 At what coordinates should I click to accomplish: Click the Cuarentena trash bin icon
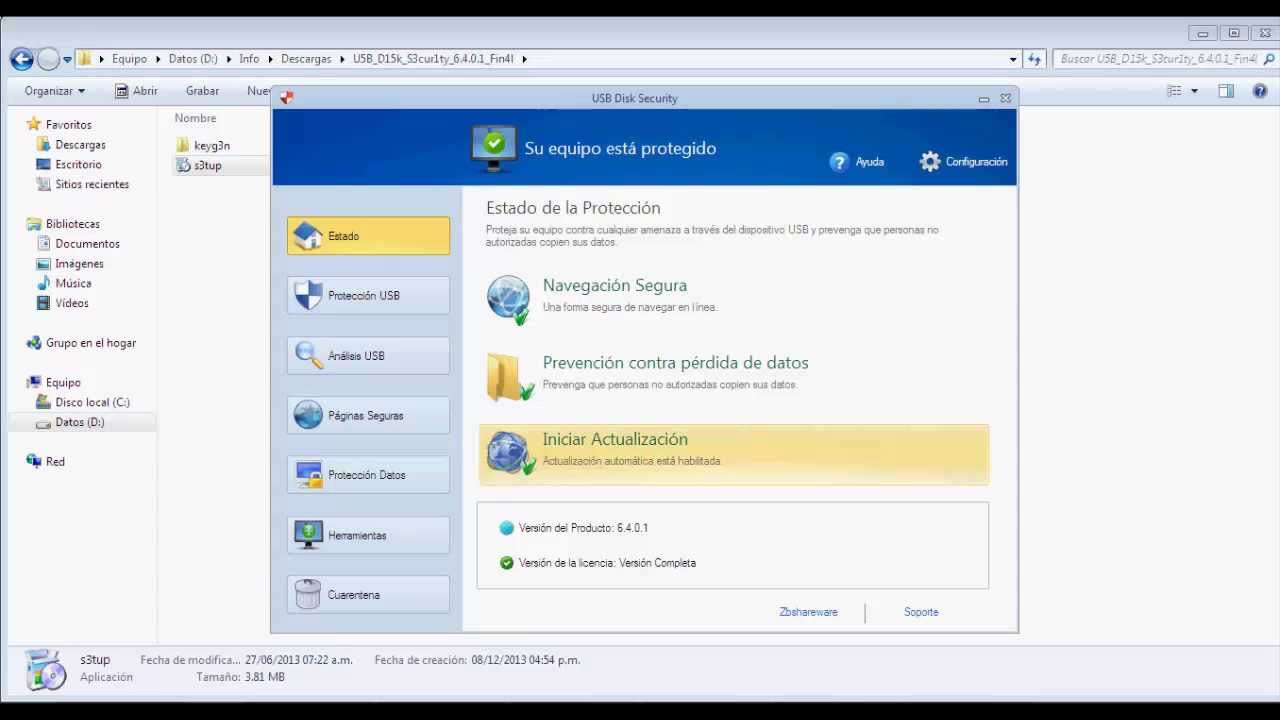coord(308,595)
